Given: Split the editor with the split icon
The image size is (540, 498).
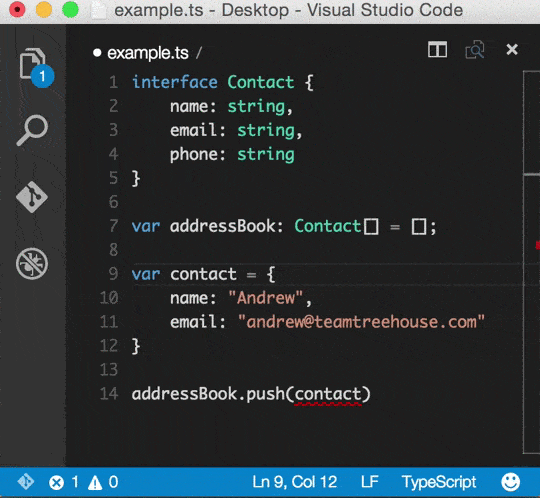Looking at the screenshot, I should tap(437, 50).
